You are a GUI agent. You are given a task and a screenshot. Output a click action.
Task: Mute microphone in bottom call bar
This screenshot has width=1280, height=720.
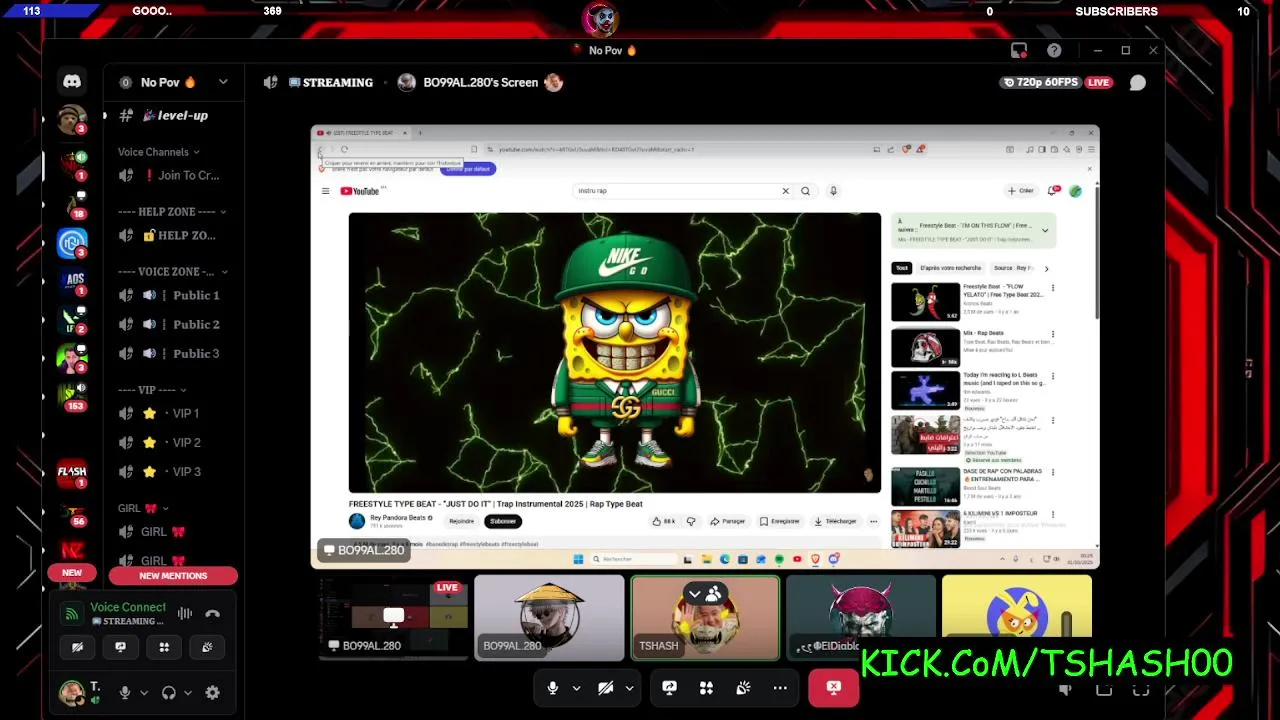(x=552, y=688)
